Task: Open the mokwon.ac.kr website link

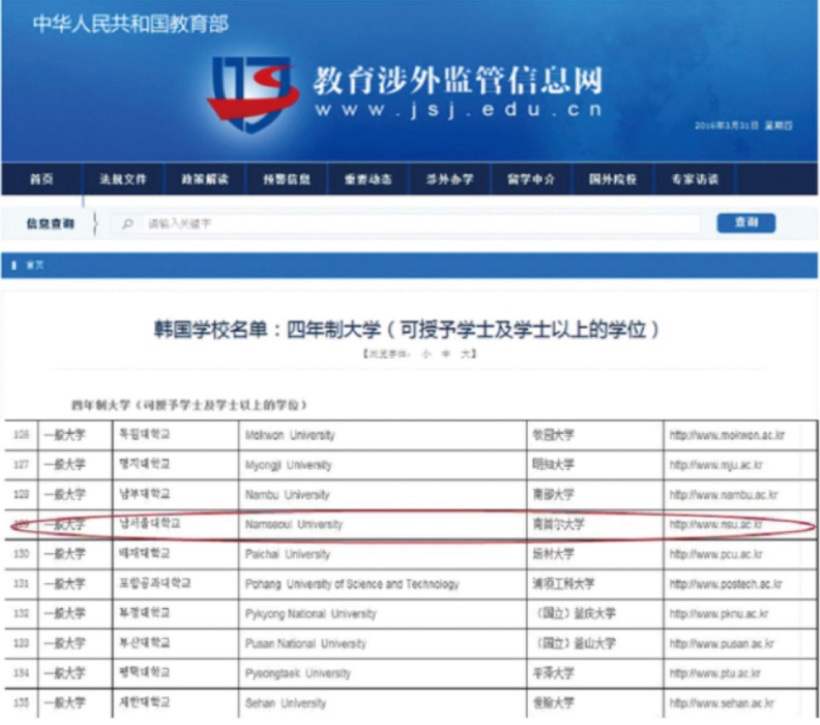Action: point(727,435)
